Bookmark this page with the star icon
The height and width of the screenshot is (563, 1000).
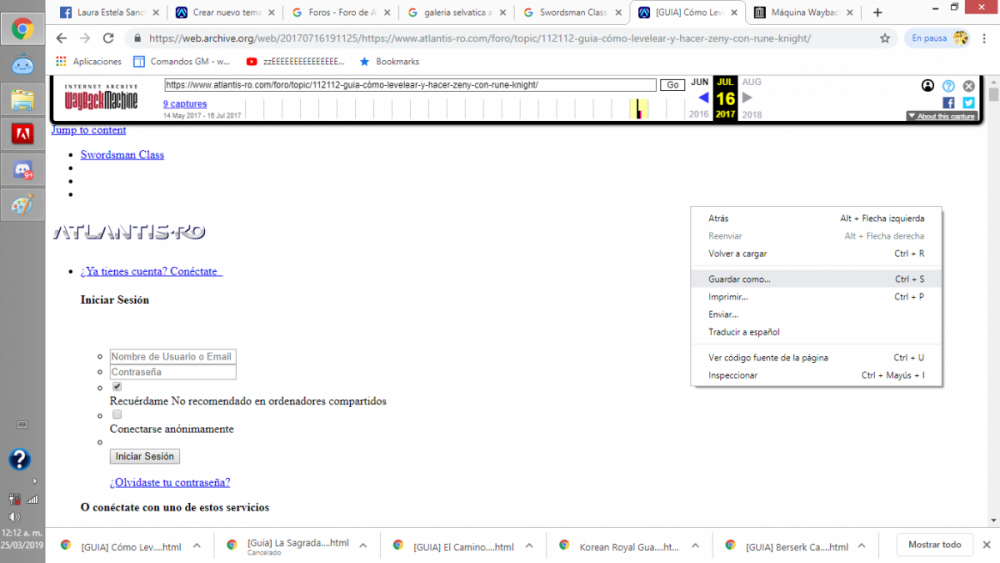click(885, 38)
